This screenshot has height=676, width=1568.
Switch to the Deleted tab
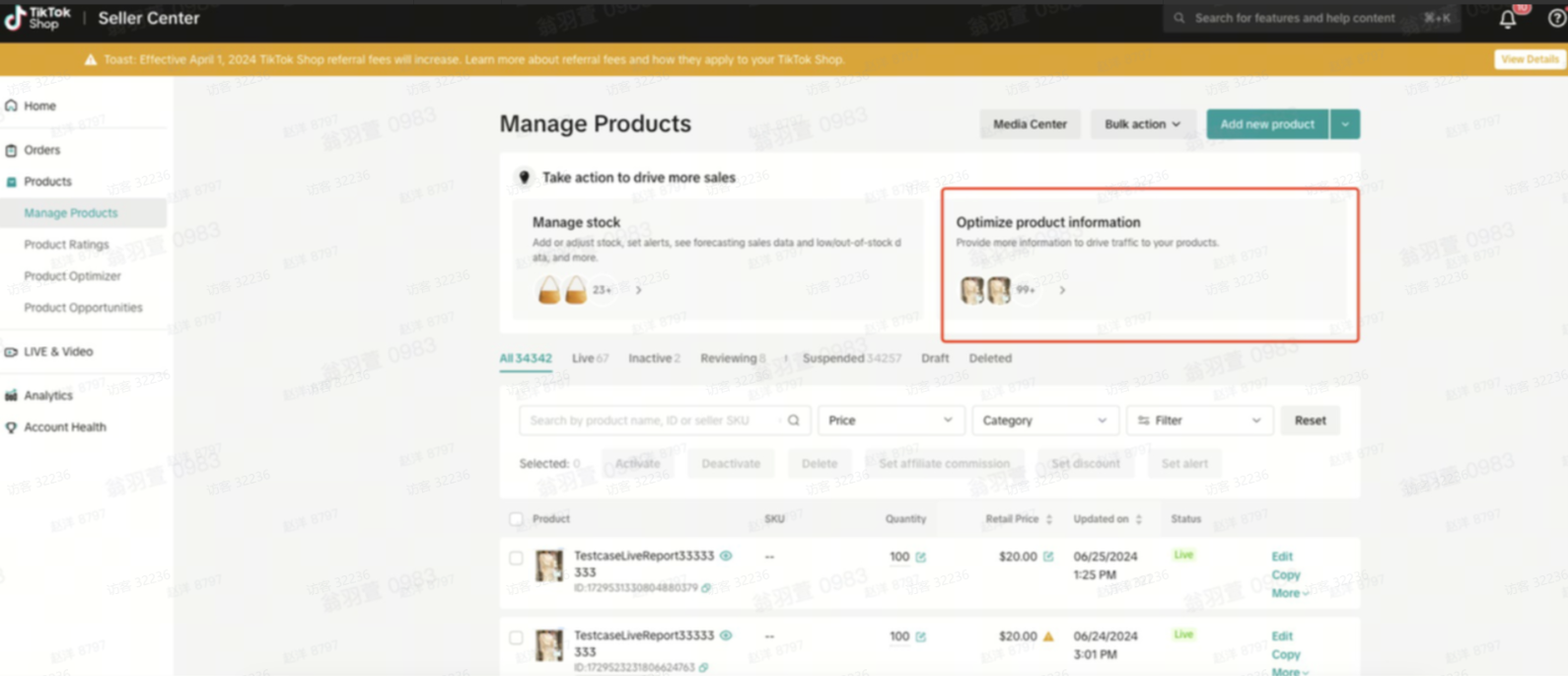pos(990,358)
